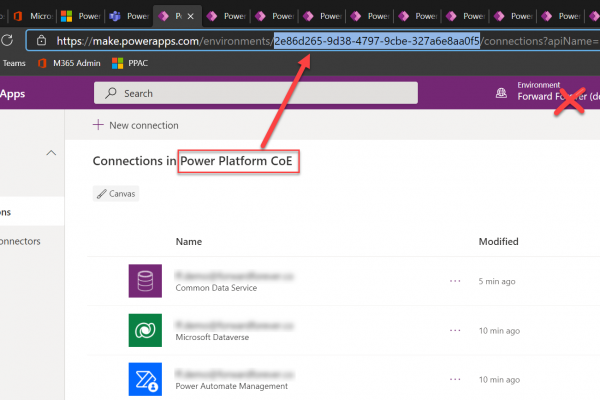Open more options for Microsoft Dataverse
This screenshot has height=400, width=600.
coord(455,330)
